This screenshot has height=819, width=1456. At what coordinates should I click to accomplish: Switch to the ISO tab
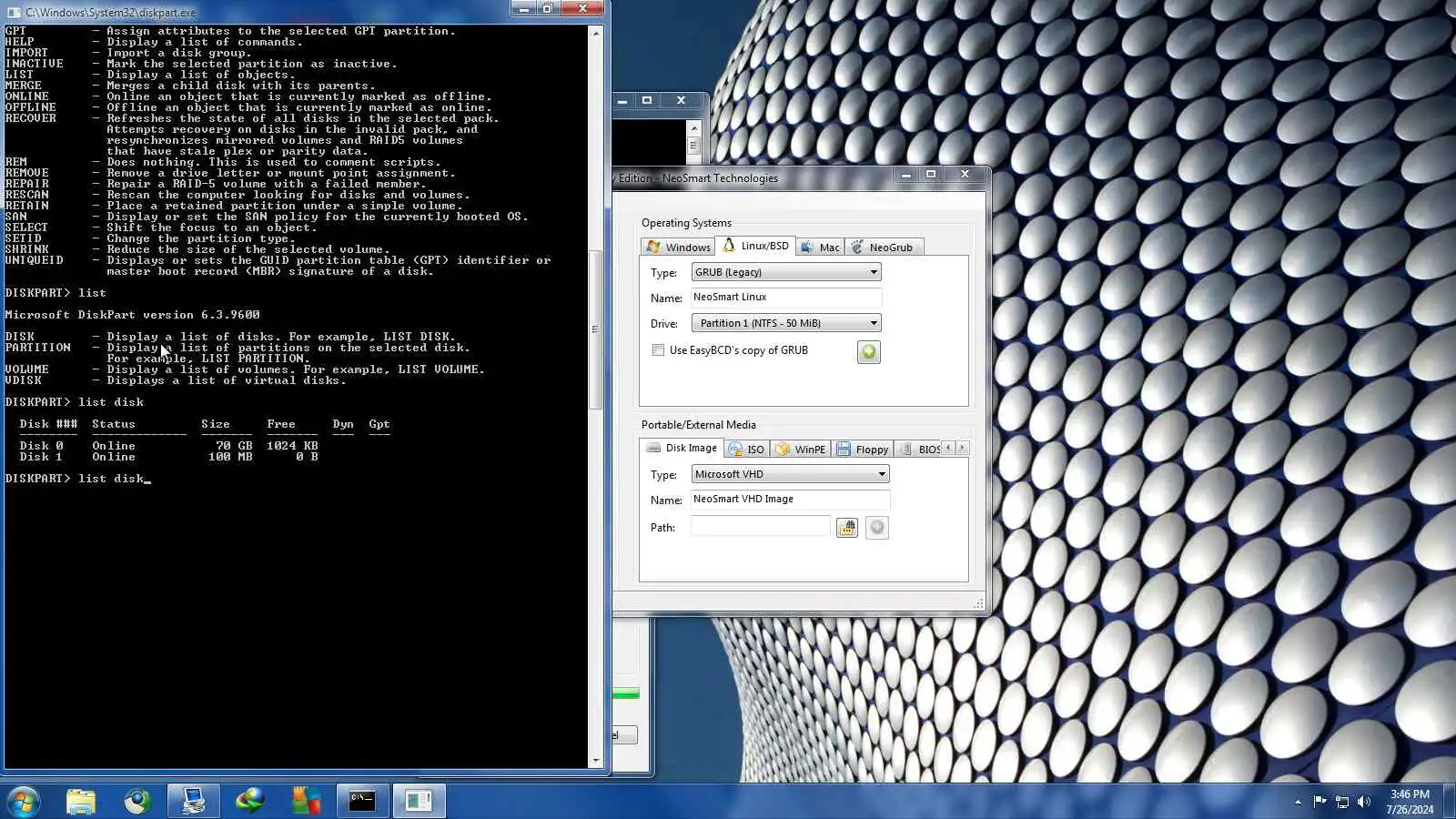pos(747,450)
